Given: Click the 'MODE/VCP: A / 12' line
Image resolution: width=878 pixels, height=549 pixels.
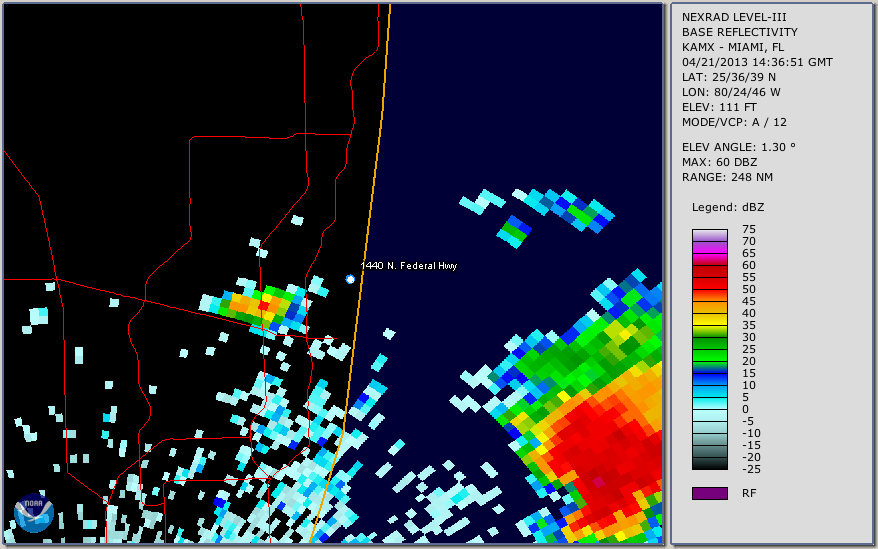Looking at the screenshot, I should point(734,122).
